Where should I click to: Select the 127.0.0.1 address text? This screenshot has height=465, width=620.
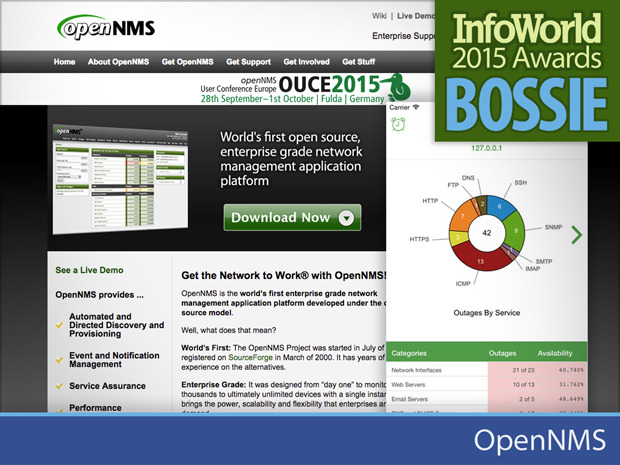click(x=486, y=148)
